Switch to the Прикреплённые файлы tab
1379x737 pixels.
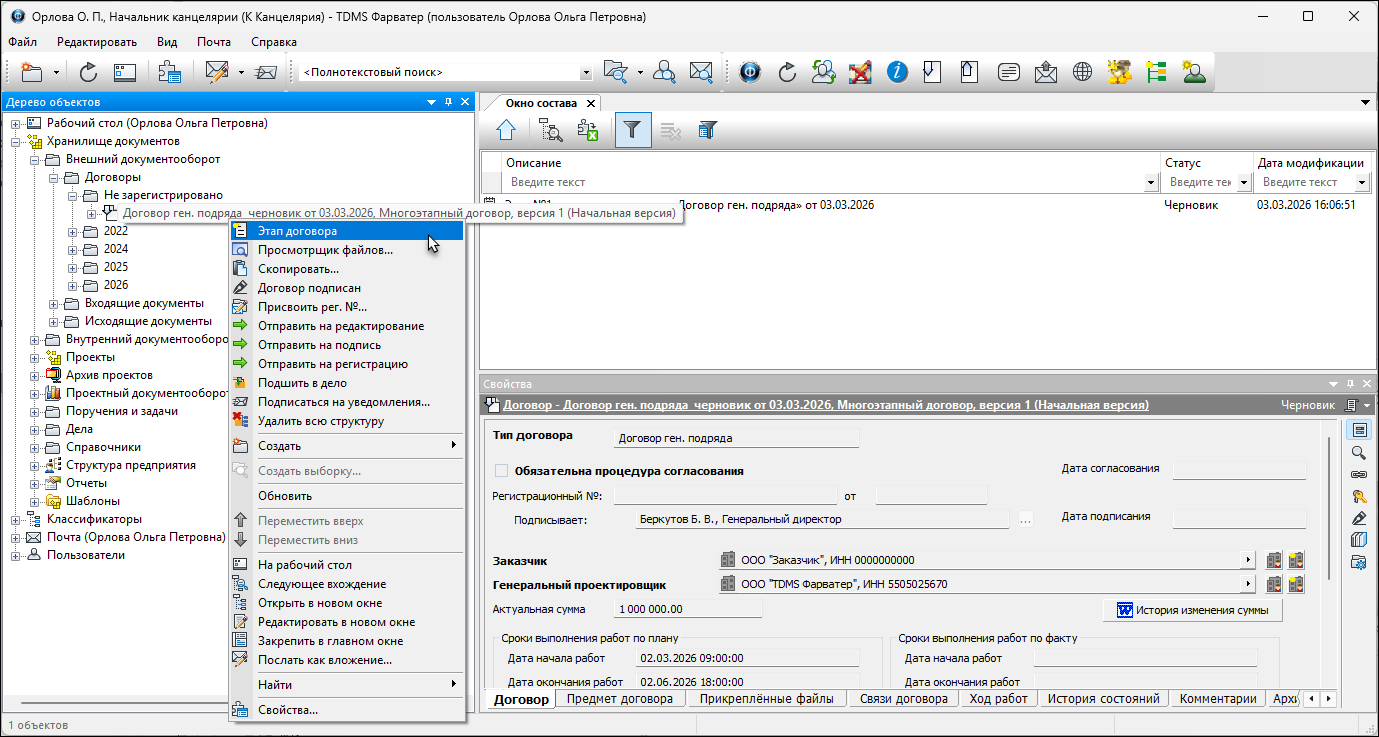[766, 699]
